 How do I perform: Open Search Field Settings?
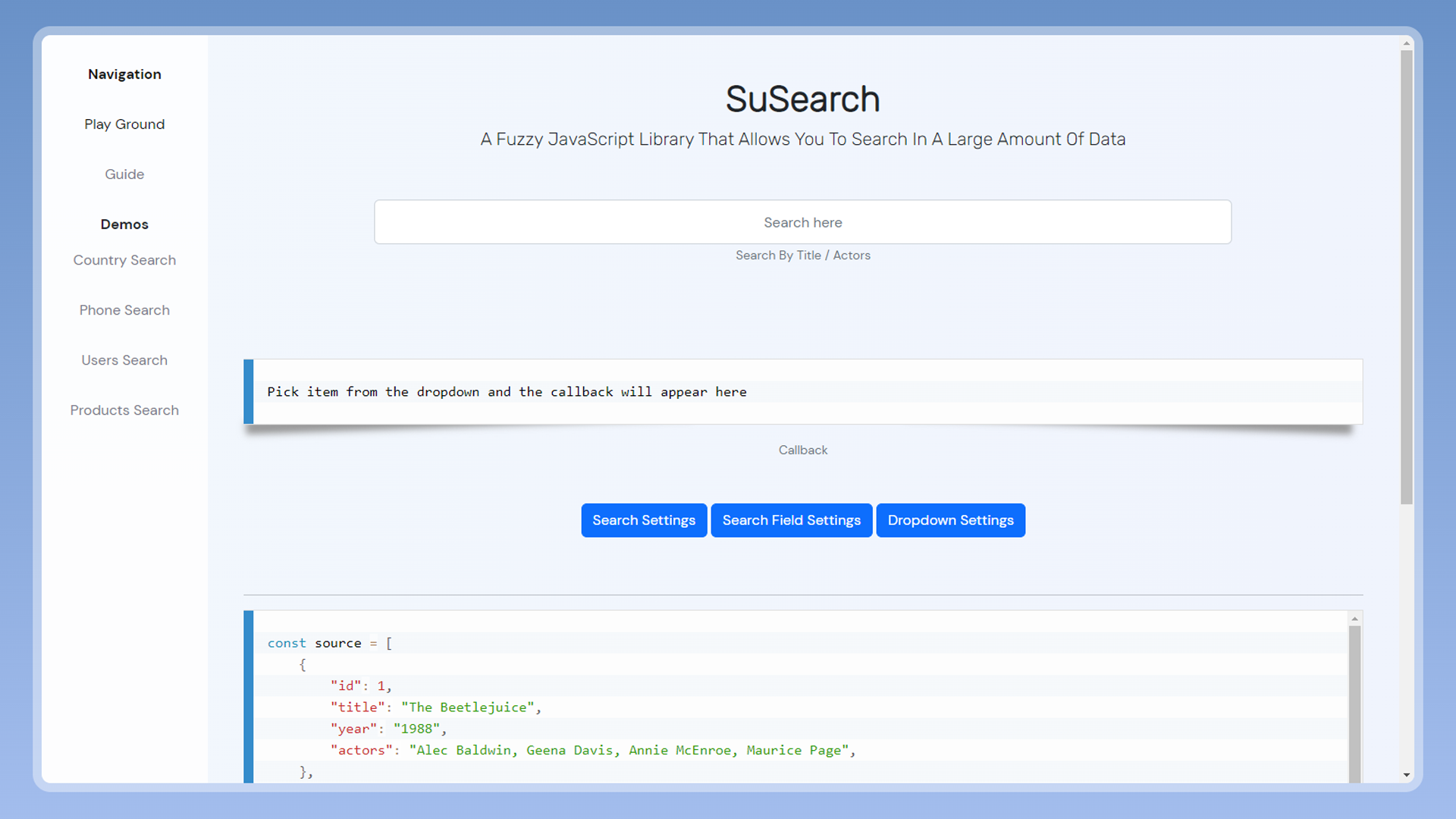[x=791, y=520]
